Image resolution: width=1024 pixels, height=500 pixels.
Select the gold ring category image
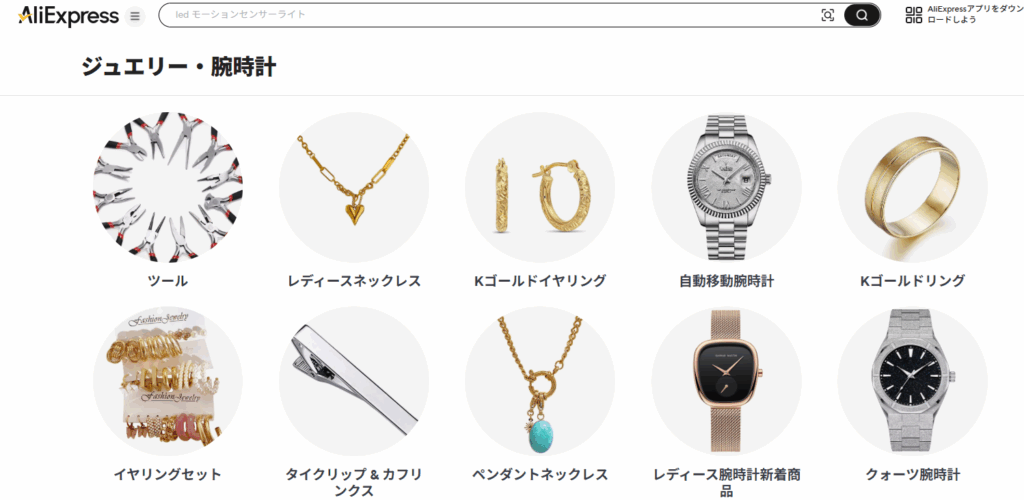tap(912, 187)
